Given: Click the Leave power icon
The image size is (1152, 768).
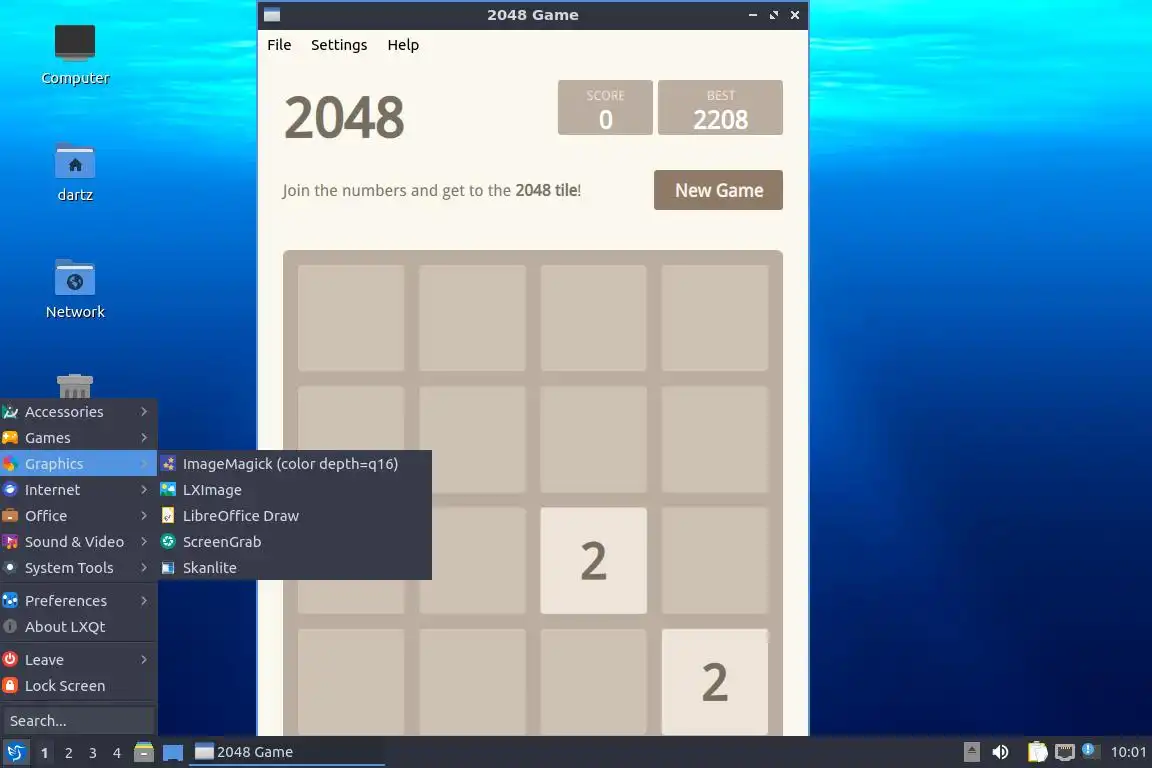Looking at the screenshot, I should (10, 660).
